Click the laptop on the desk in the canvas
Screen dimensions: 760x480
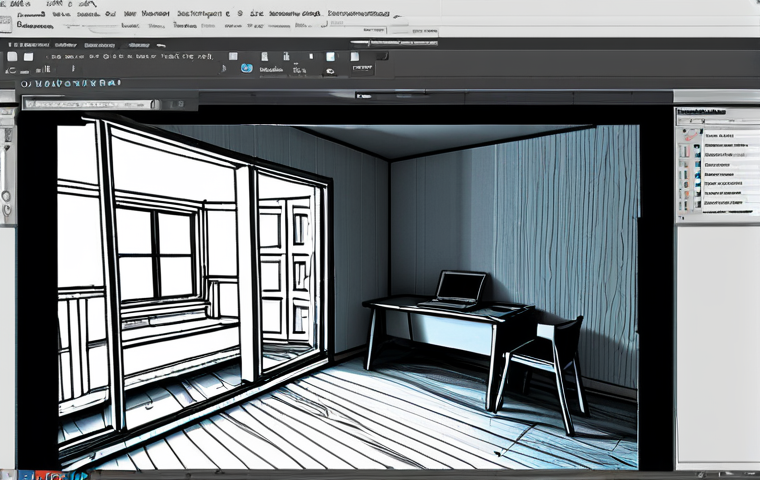(454, 290)
